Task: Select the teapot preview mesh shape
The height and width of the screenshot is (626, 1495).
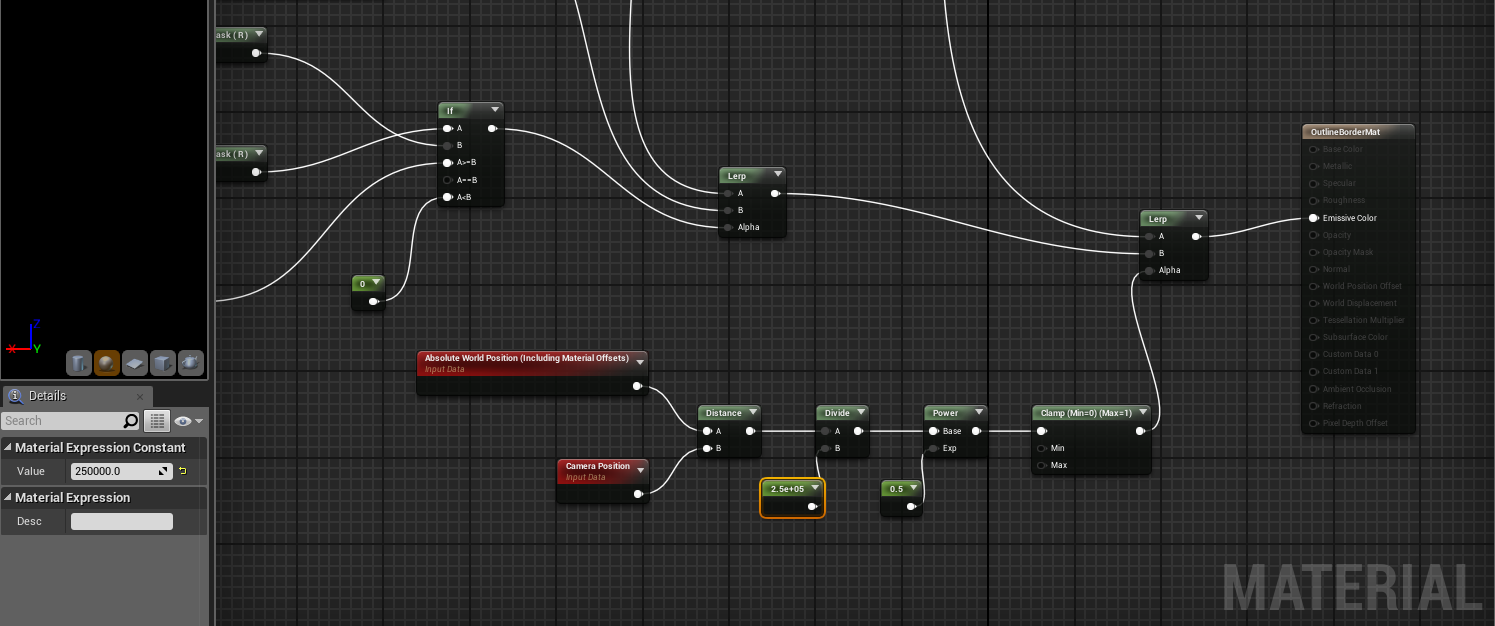Action: click(190, 363)
